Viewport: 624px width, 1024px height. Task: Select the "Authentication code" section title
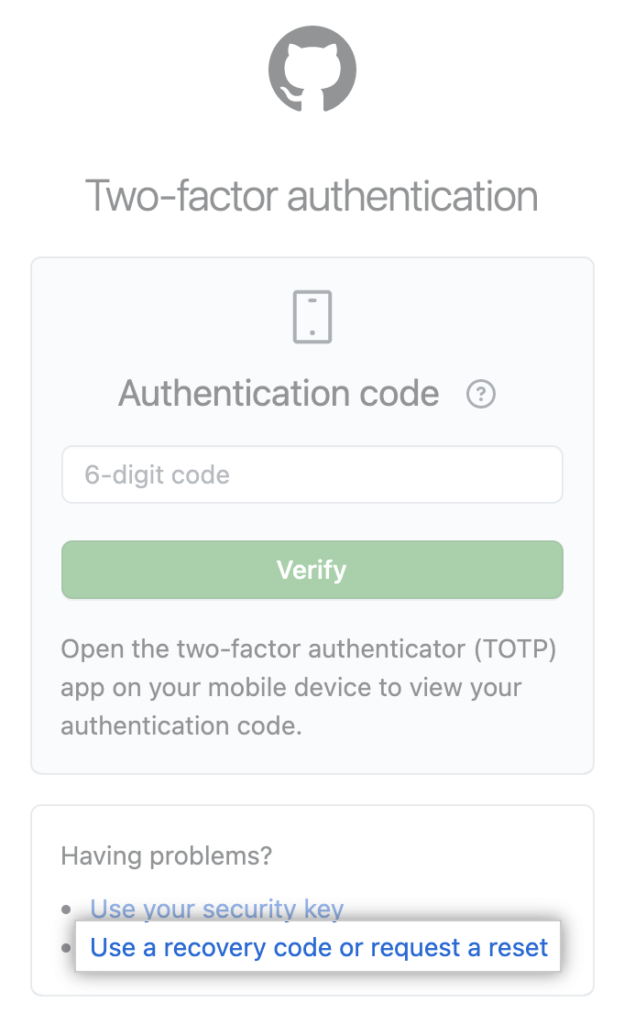[x=279, y=394]
